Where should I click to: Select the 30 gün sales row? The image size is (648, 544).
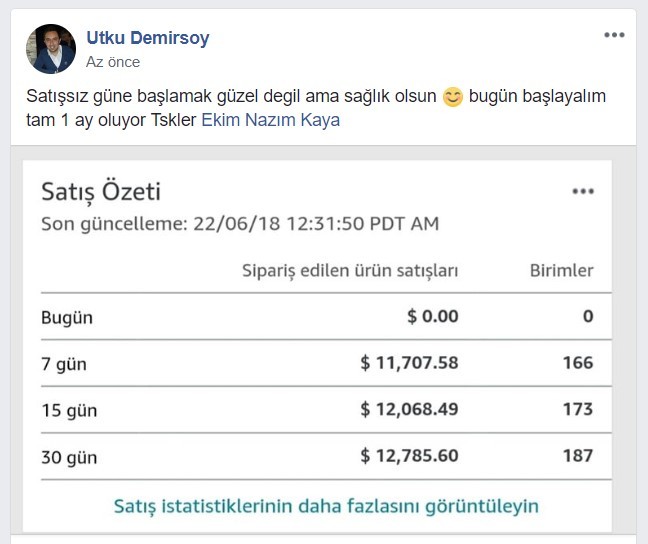(326, 456)
